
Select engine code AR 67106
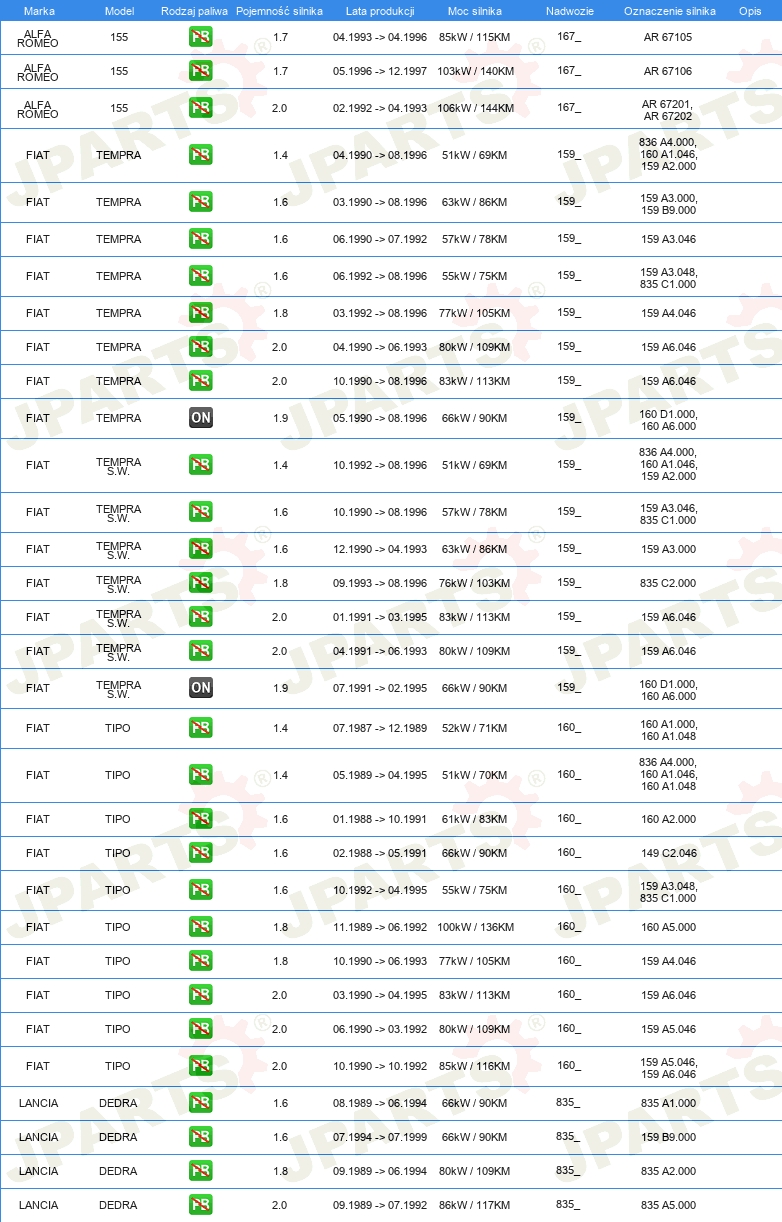669,71
